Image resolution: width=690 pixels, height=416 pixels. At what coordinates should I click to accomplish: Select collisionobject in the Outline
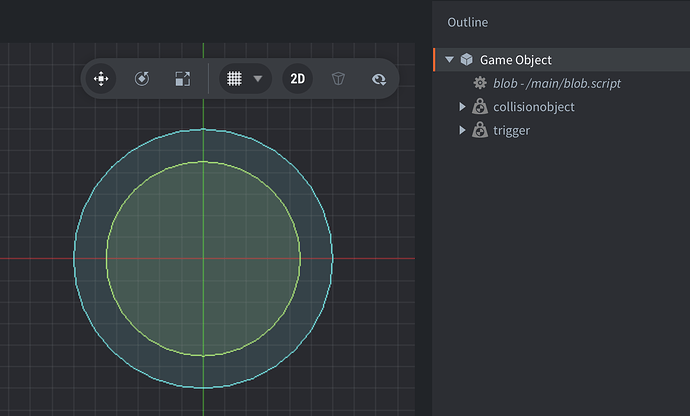(533, 107)
